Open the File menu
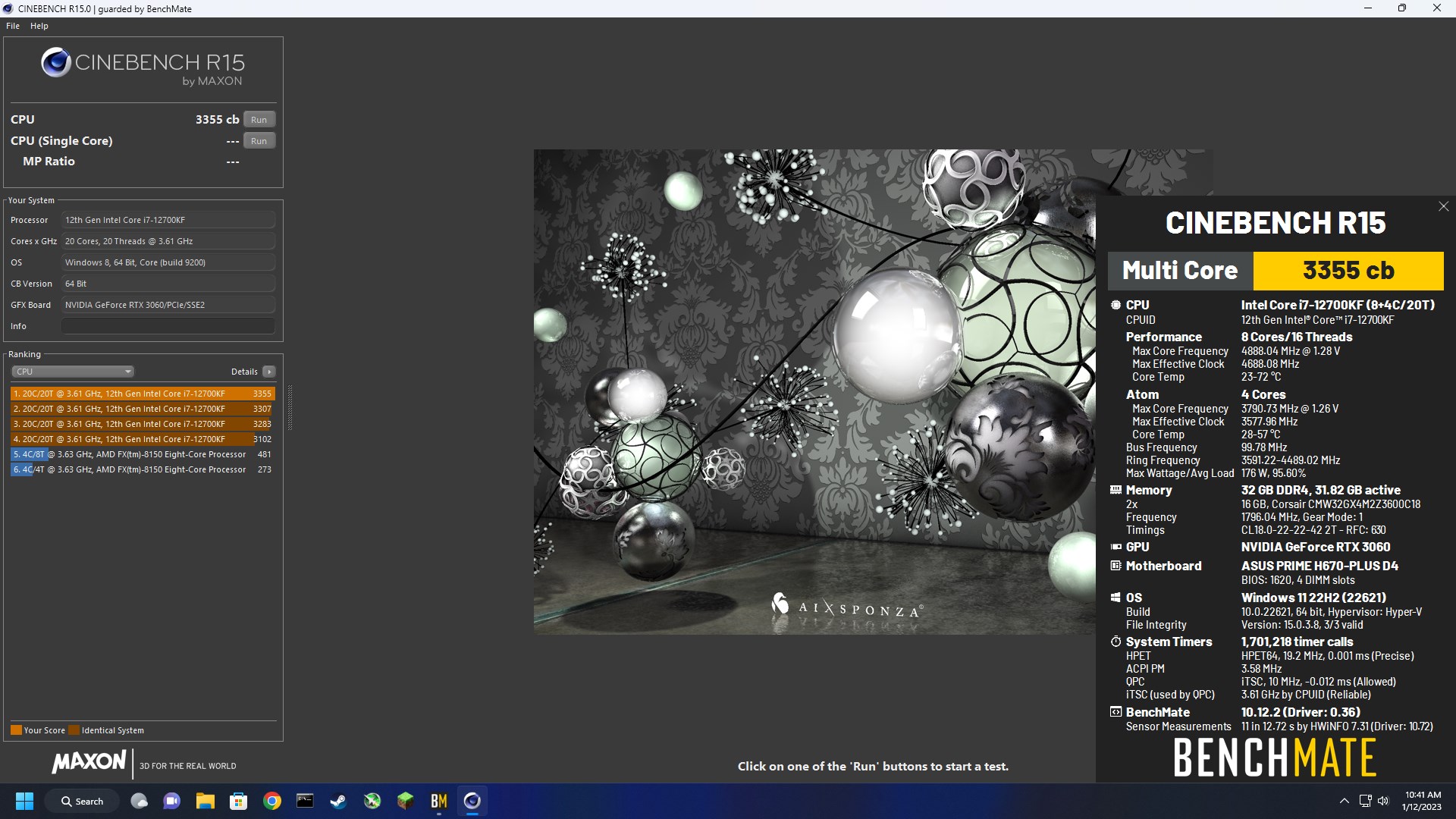The width and height of the screenshot is (1456, 819). [13, 26]
